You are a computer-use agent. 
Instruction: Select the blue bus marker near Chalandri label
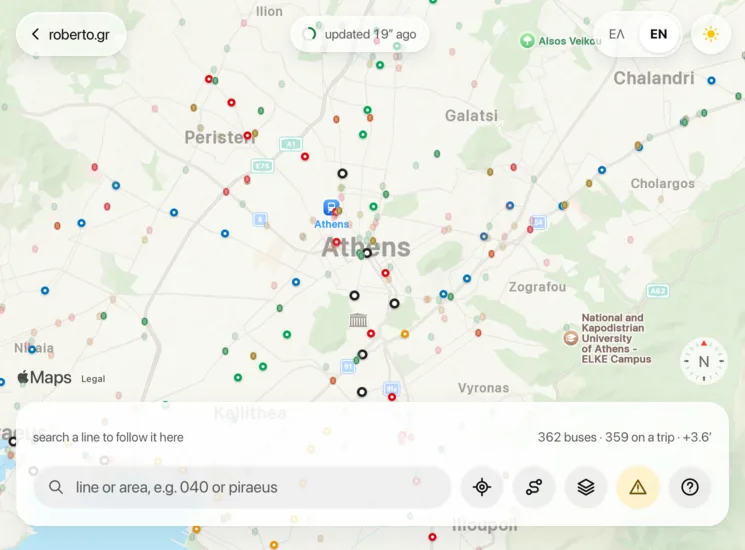711,81
